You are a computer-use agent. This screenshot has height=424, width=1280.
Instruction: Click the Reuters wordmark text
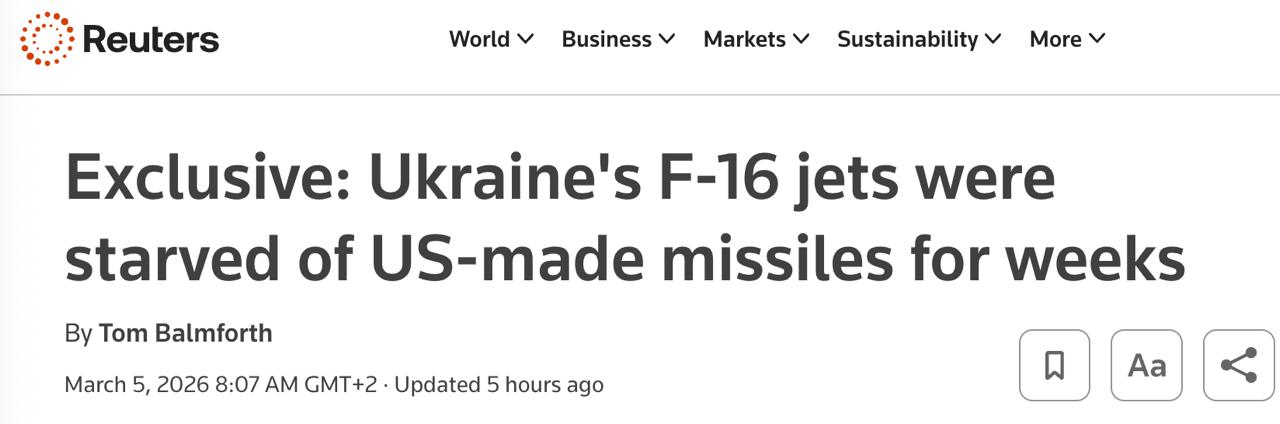(x=151, y=39)
